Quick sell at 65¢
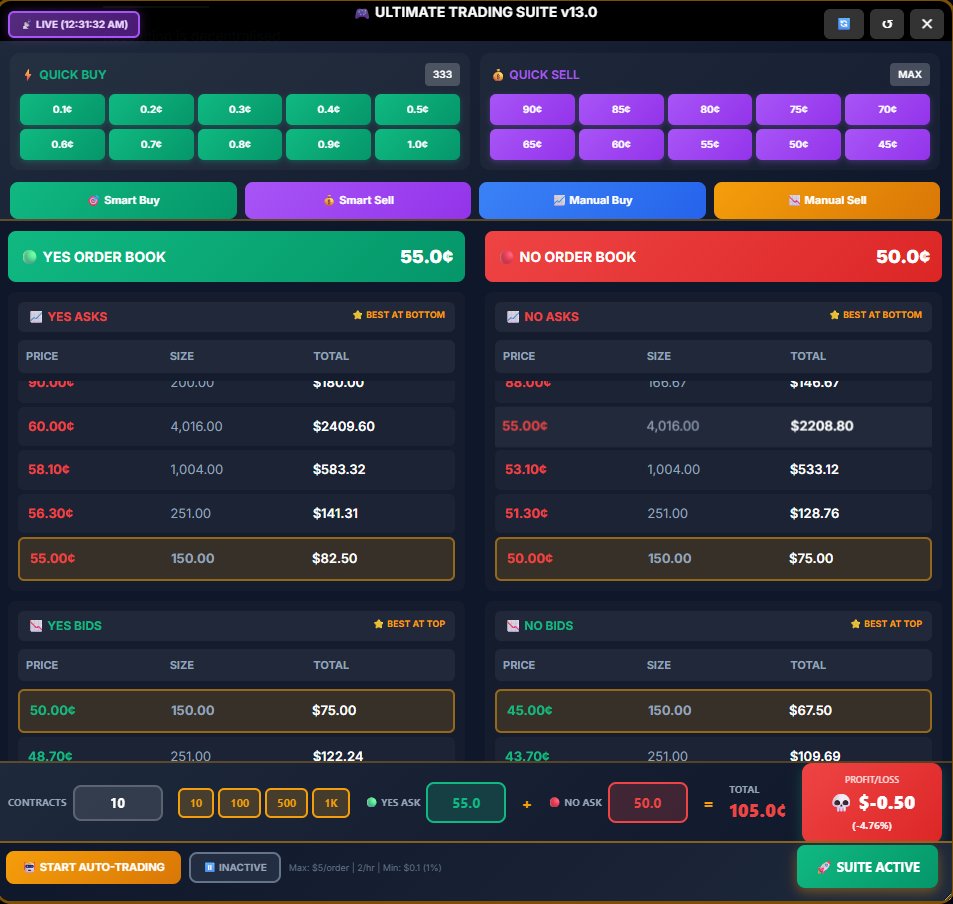The width and height of the screenshot is (953, 904). click(532, 145)
